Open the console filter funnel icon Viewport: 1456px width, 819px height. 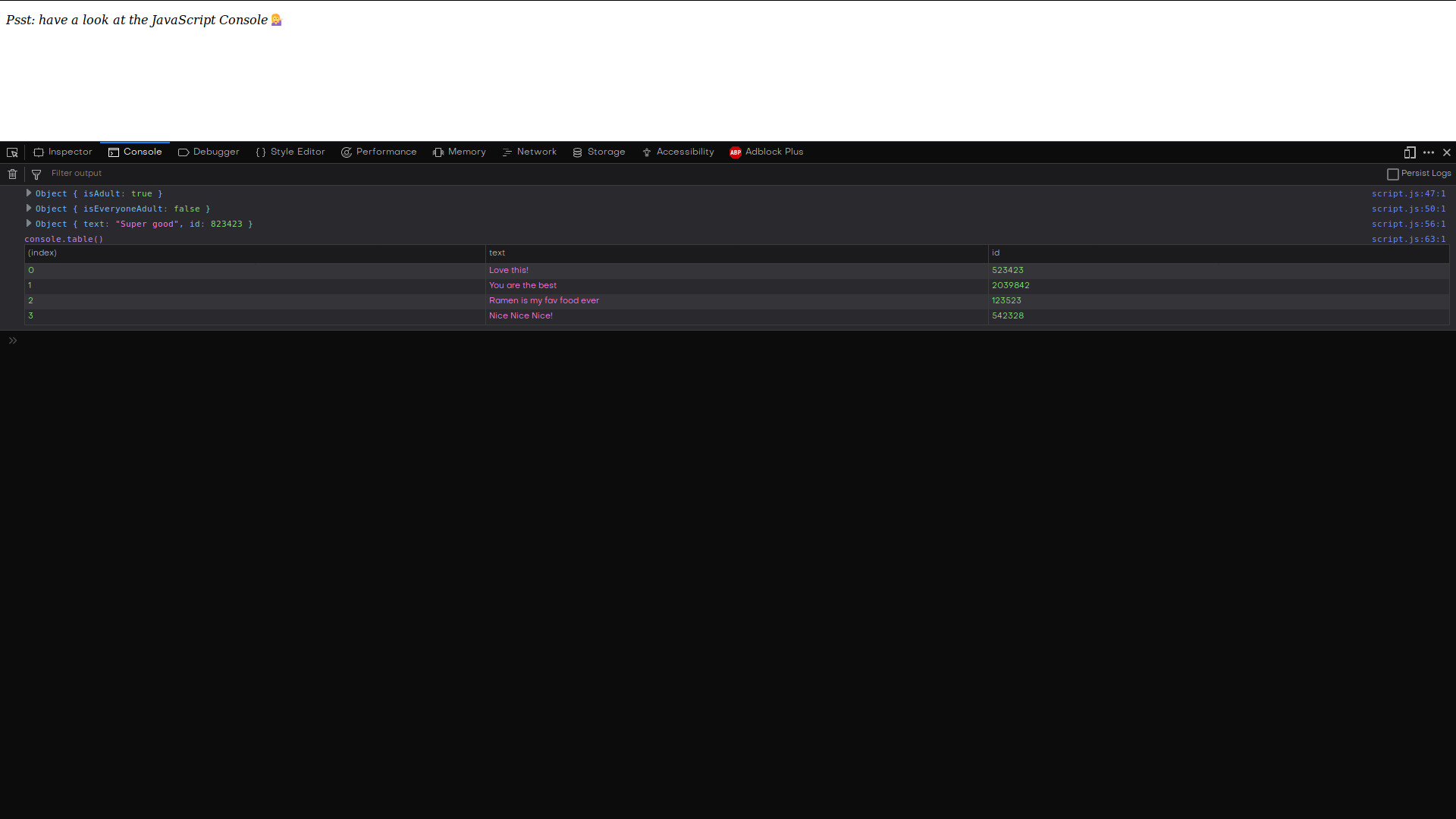[x=36, y=174]
